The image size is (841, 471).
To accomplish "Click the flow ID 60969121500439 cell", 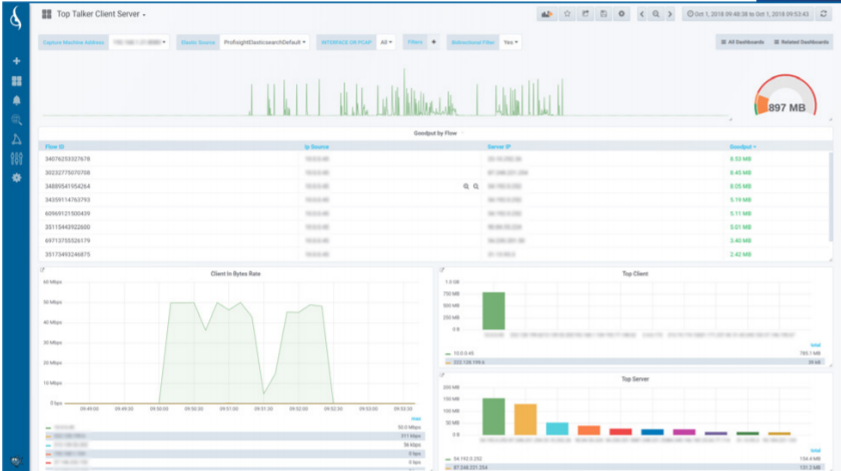I will pos(68,214).
